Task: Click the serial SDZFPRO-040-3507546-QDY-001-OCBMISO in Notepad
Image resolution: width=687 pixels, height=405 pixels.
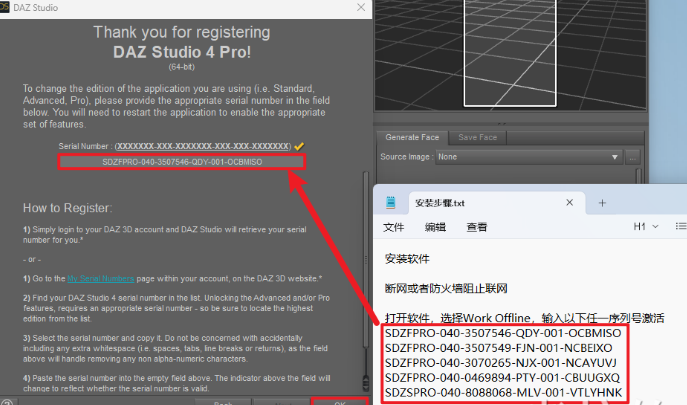Action: [503, 333]
